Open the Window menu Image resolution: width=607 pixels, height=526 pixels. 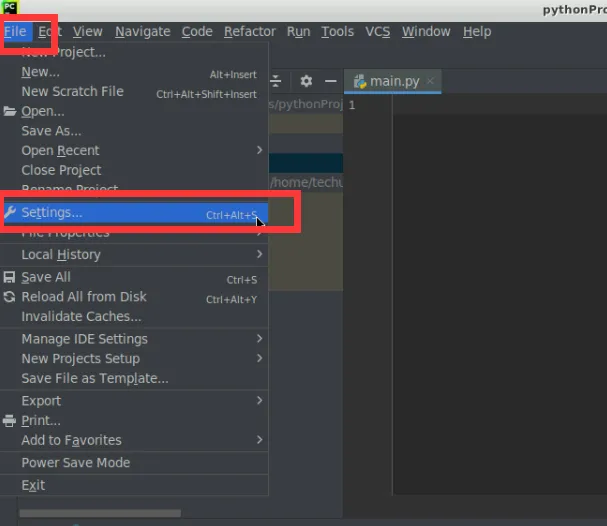426,31
